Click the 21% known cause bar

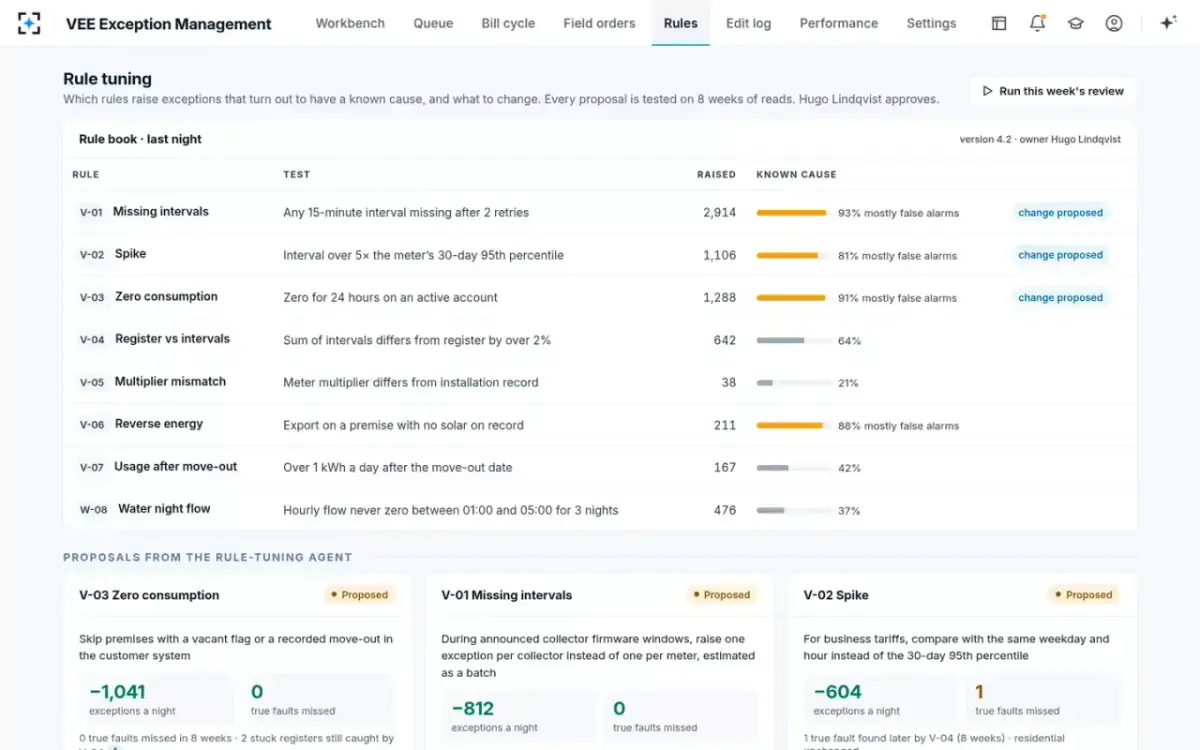pyautogui.click(x=794, y=383)
